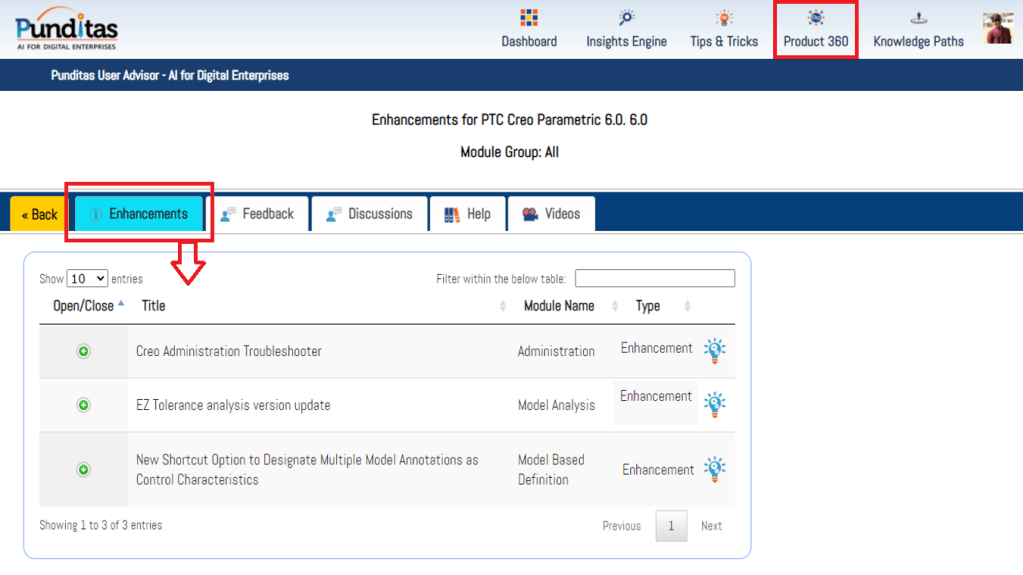Click the yellow Back button

[40, 214]
